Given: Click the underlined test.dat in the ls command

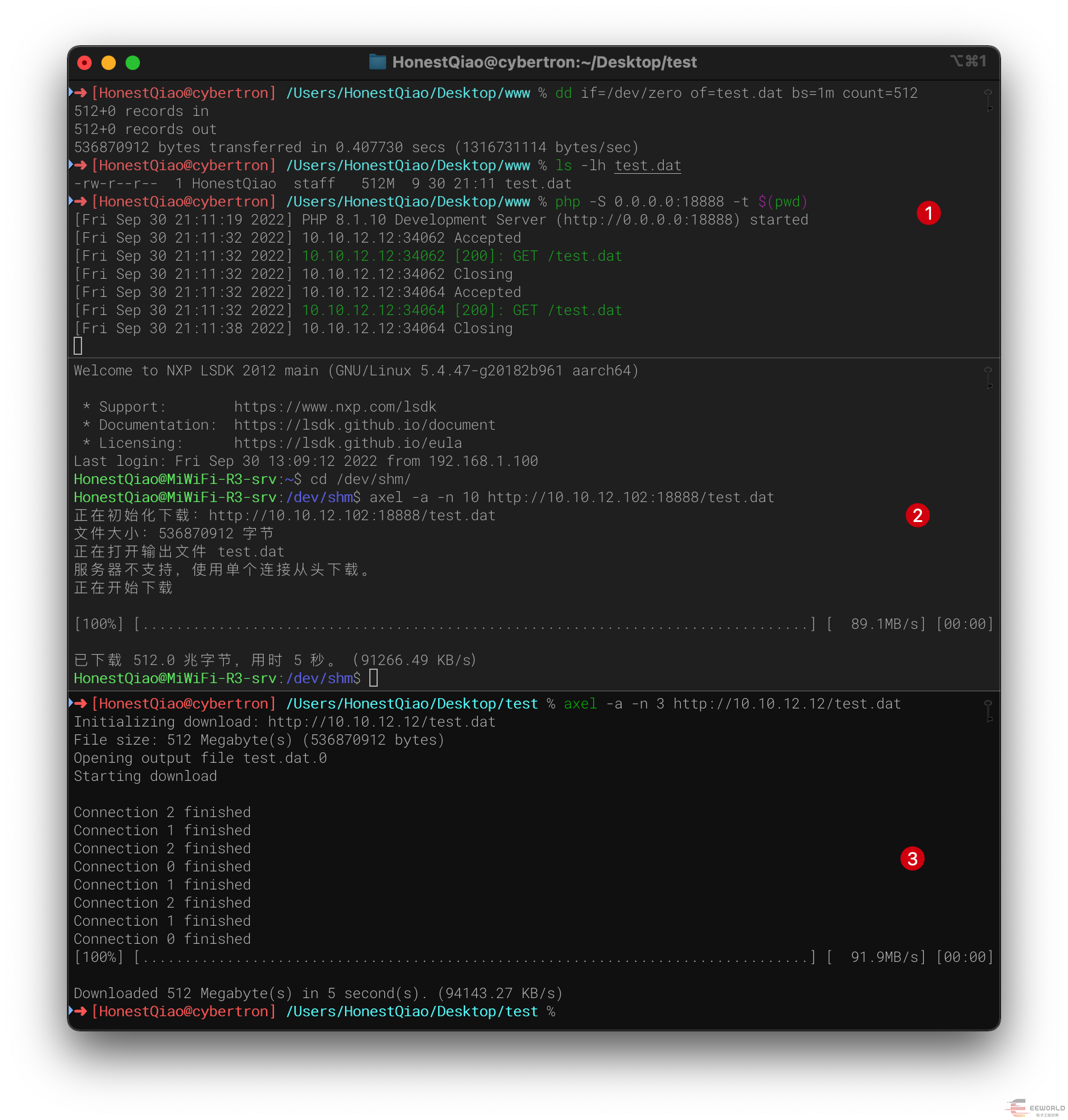Looking at the screenshot, I should 647,165.
